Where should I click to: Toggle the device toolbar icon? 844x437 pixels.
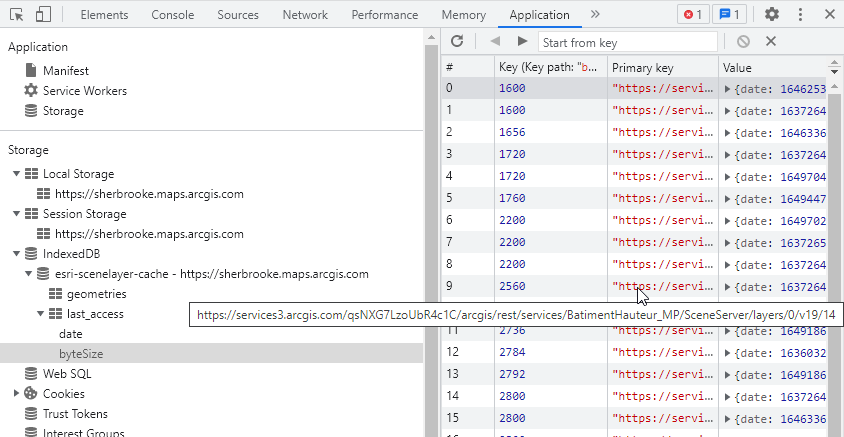pyautogui.click(x=43, y=15)
